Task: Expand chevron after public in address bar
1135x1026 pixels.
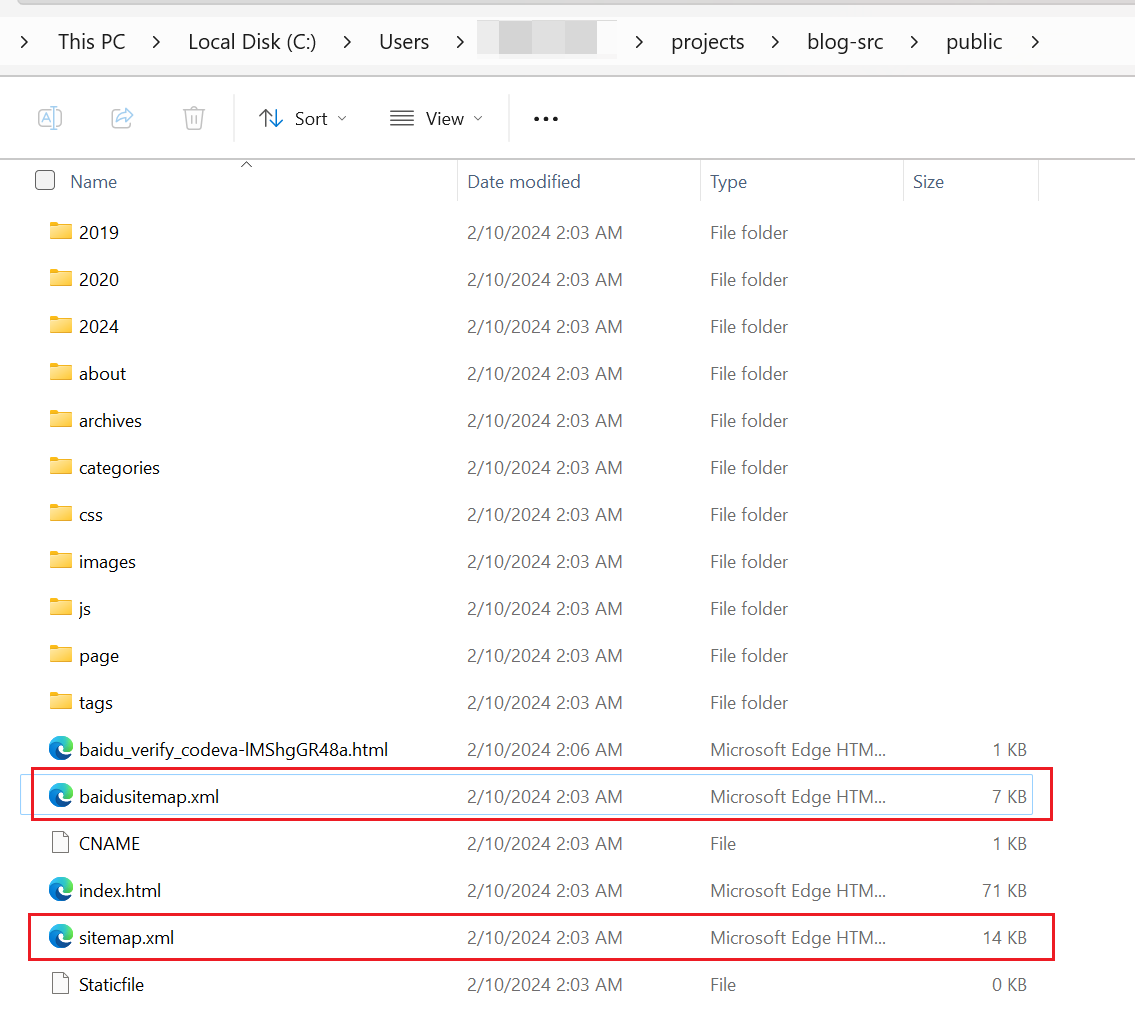Action: pos(1034,42)
